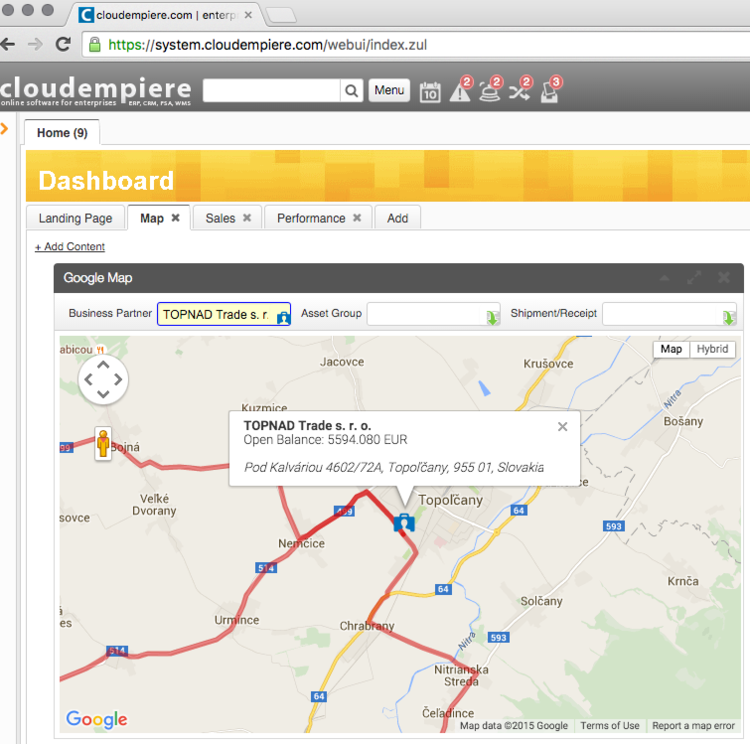Open the Performance dashboard tab
750x744 pixels.
tap(311, 218)
